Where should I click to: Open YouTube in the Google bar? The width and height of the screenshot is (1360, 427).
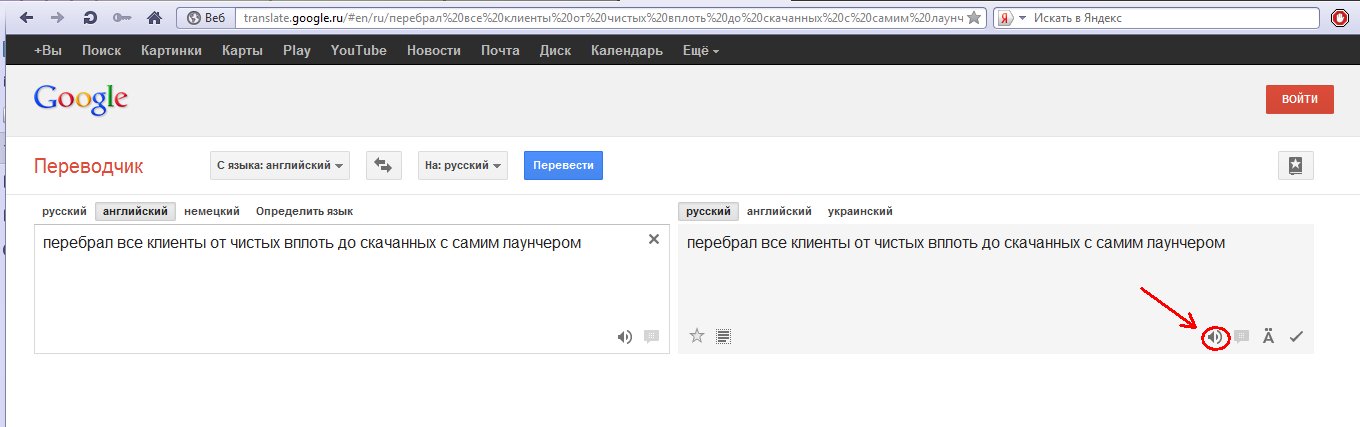pyautogui.click(x=358, y=51)
